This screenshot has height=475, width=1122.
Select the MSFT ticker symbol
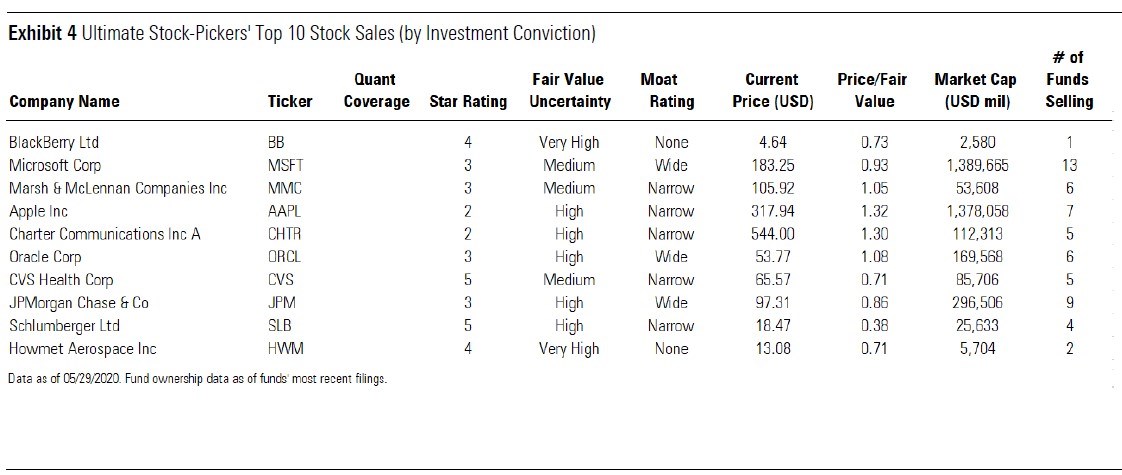coord(286,166)
